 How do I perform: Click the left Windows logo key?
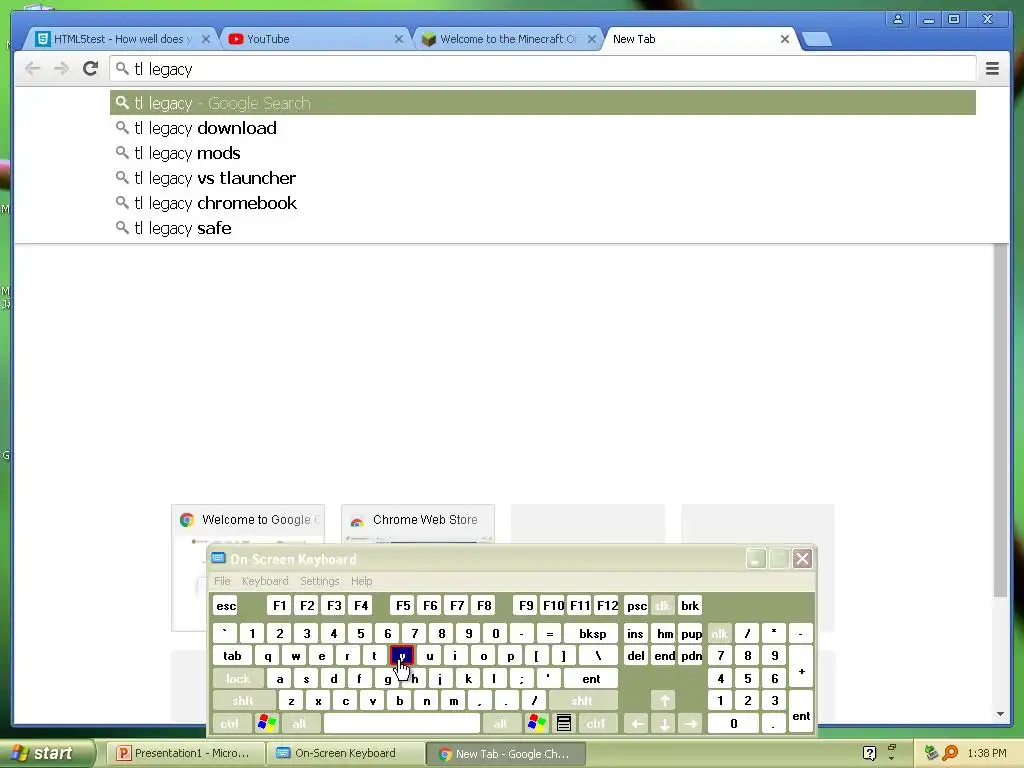(267, 724)
